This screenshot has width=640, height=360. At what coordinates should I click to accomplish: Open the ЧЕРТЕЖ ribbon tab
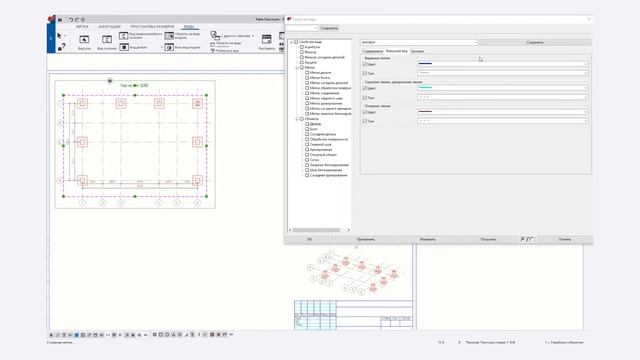point(82,27)
